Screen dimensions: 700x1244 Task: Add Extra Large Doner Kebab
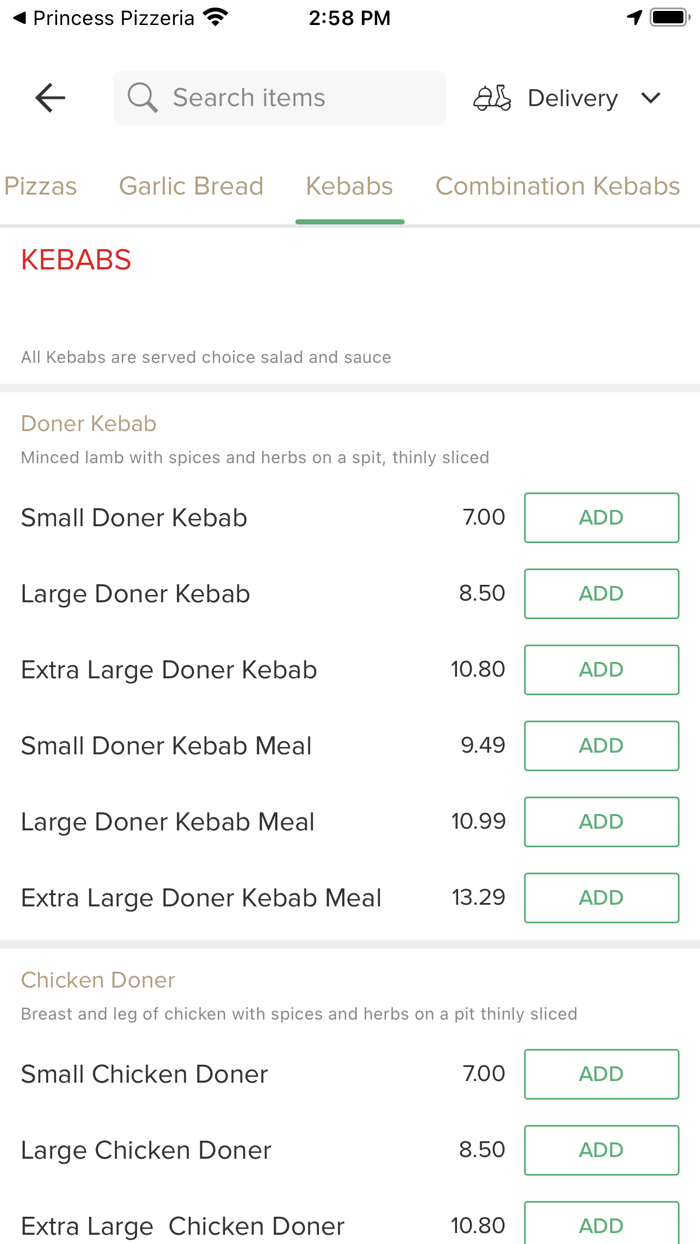(x=601, y=670)
